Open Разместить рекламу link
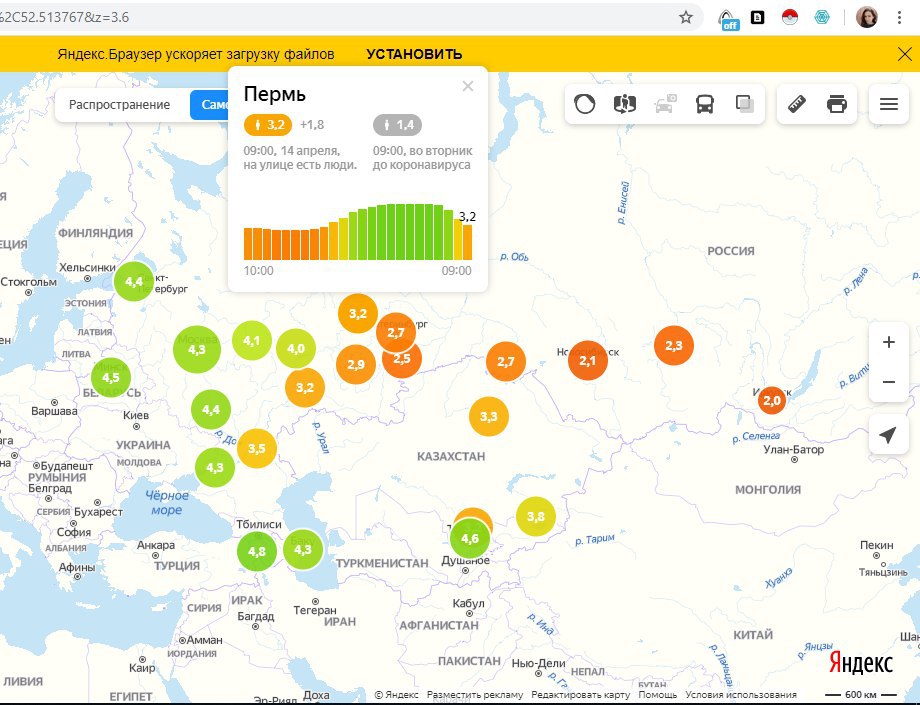 point(475,695)
